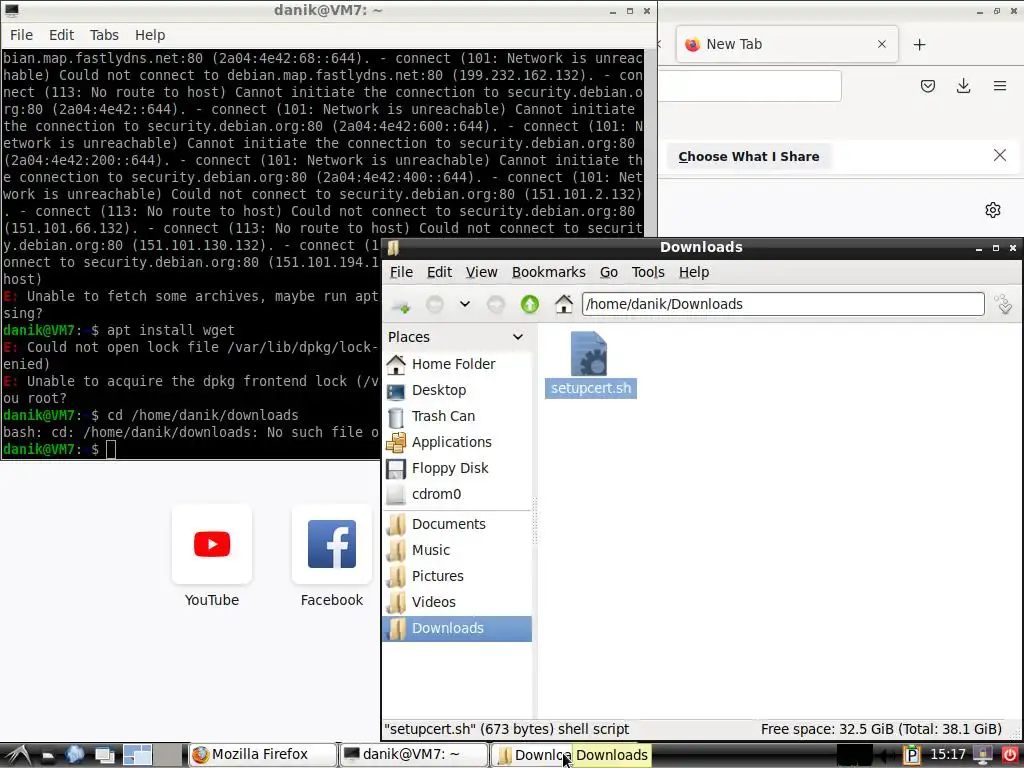The width and height of the screenshot is (1024, 768).
Task: Open a new Firefox tab with plus button
Action: (920, 44)
